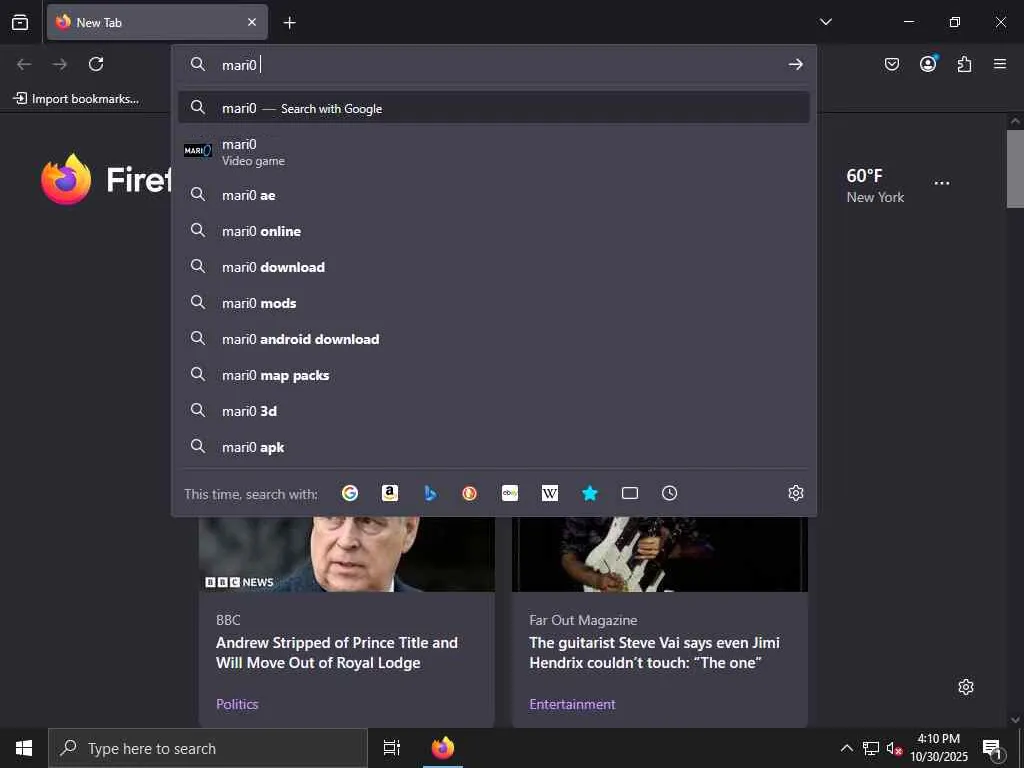Image resolution: width=1024 pixels, height=768 pixels.
Task: Open the list all tabs chevron
Action: click(825, 22)
